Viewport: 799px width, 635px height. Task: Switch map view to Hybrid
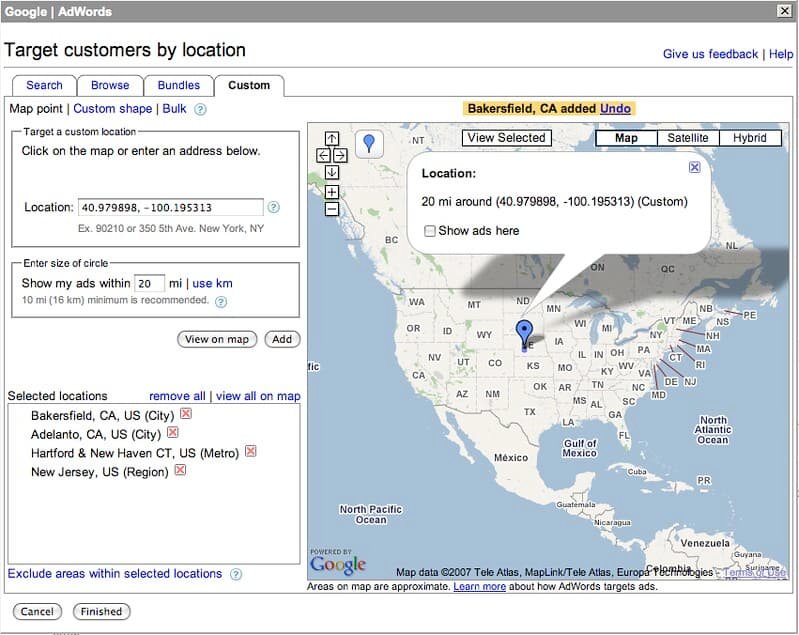coord(749,138)
